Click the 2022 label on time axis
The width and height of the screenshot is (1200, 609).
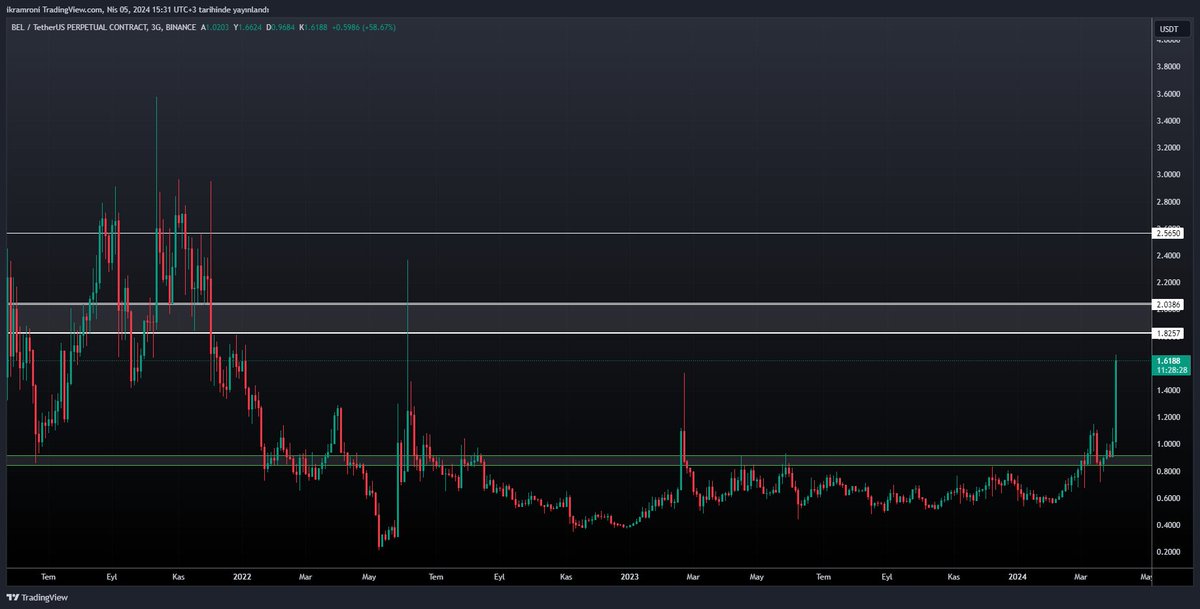coord(241,576)
